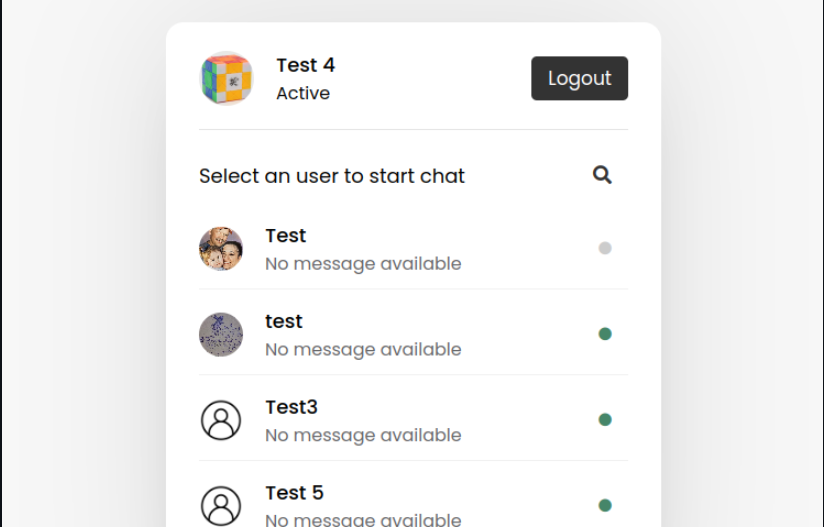Click the green status dot for Test3
824x527 pixels.
605,419
